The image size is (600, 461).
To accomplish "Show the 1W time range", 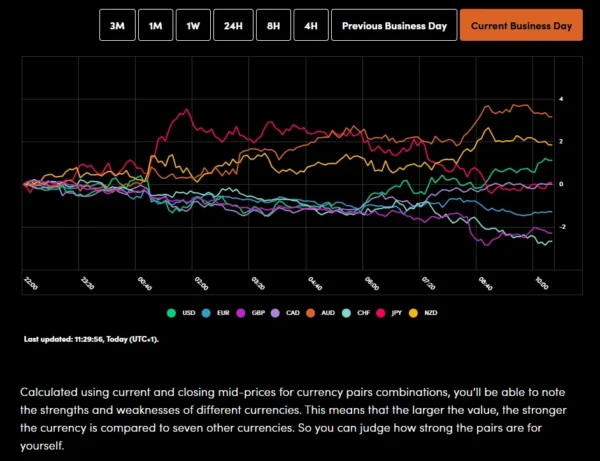I will 192,26.
